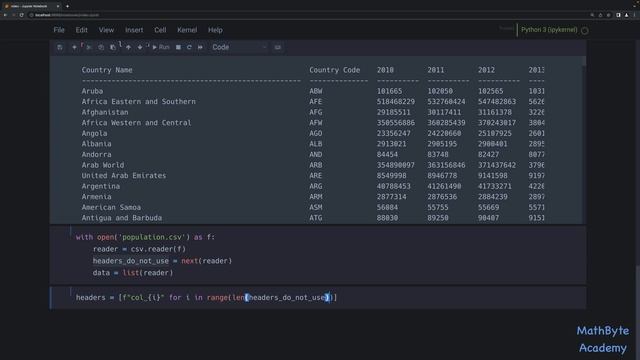Screen dimensions: 640x360
Task: Open the File menu
Action: 59,30
